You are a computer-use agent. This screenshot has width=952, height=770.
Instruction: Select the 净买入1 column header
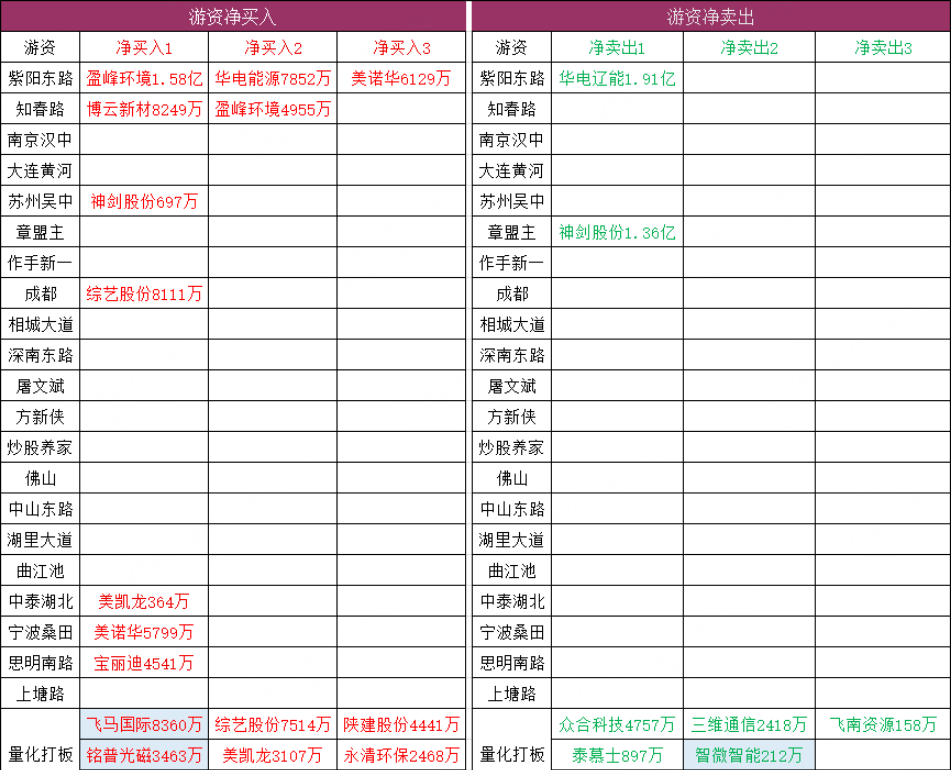[144, 47]
